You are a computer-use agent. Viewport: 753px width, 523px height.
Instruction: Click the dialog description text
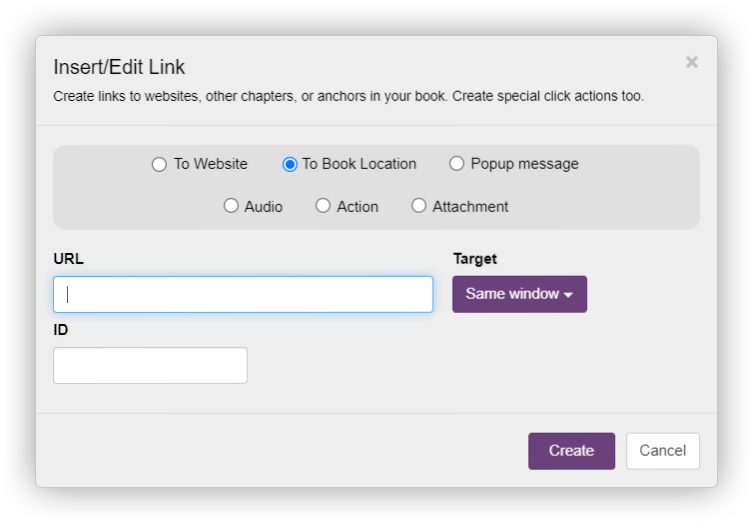(x=348, y=97)
